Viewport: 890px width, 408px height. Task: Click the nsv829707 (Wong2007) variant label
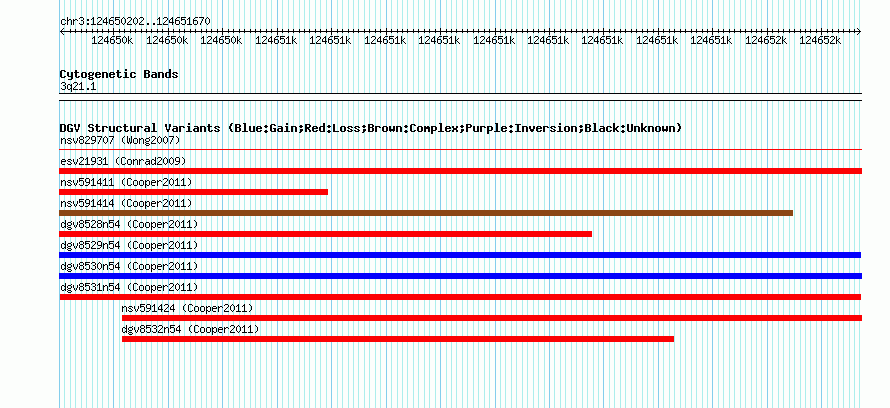coord(120,140)
